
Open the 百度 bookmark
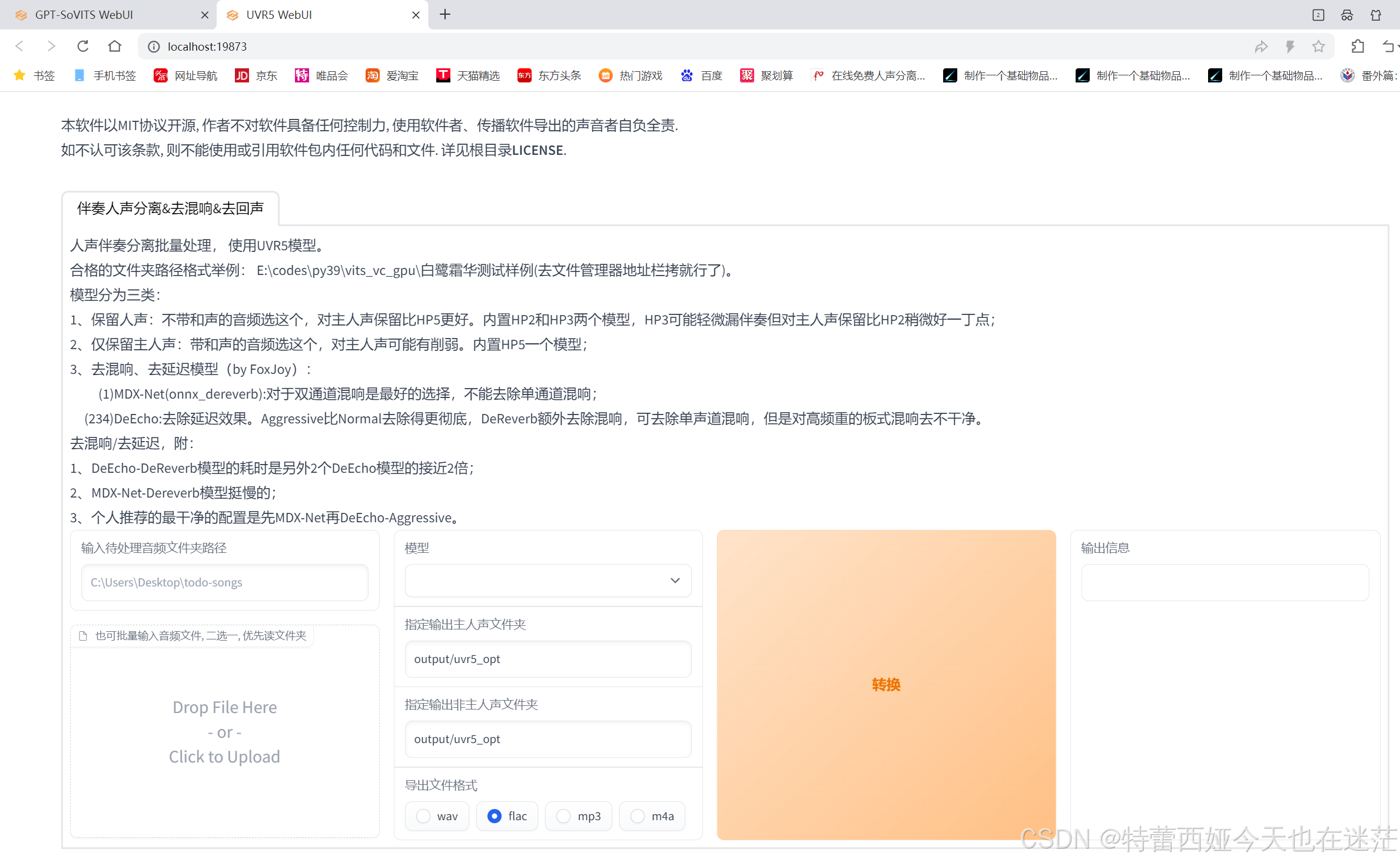pos(702,75)
